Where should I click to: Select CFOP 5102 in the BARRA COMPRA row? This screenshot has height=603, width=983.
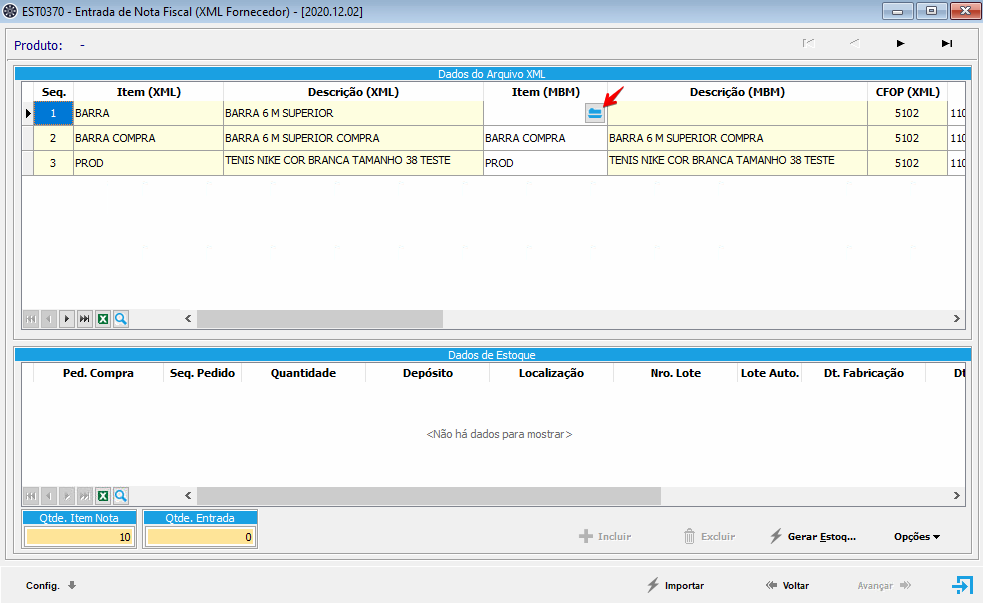[x=907, y=138]
